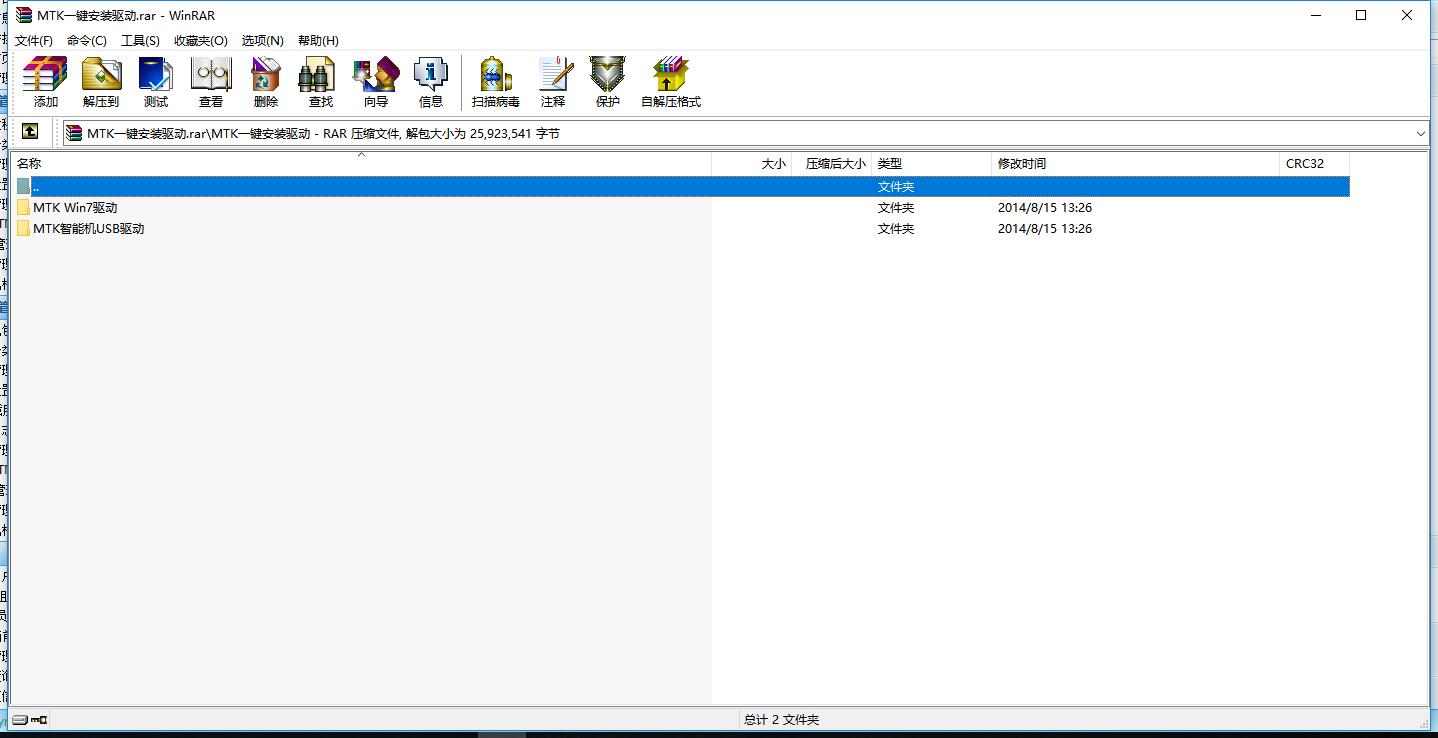Open the 帮助(H) menu
Viewport: 1438px width, 738px height.
coord(318,41)
